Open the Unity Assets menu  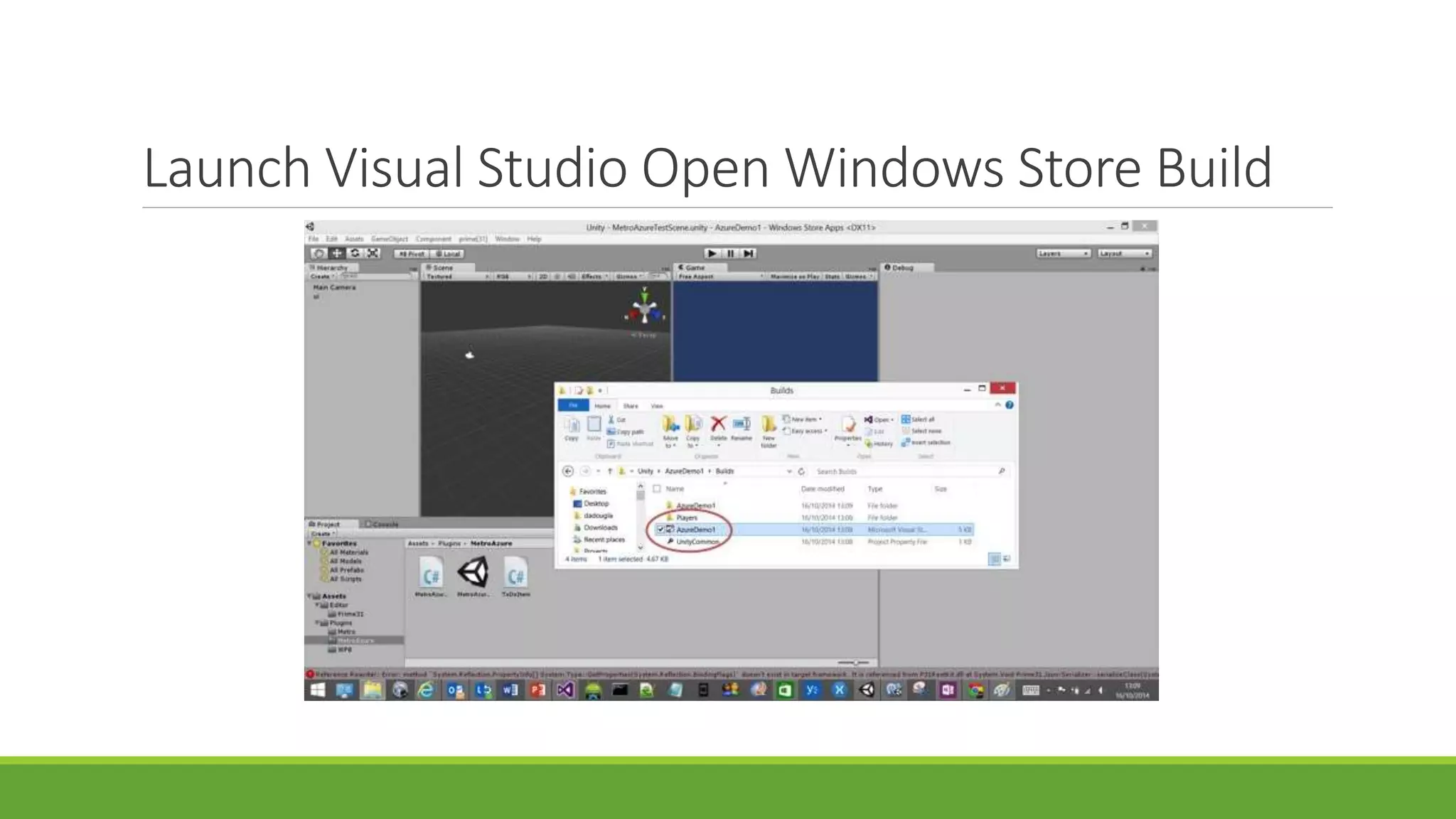pyautogui.click(x=354, y=239)
